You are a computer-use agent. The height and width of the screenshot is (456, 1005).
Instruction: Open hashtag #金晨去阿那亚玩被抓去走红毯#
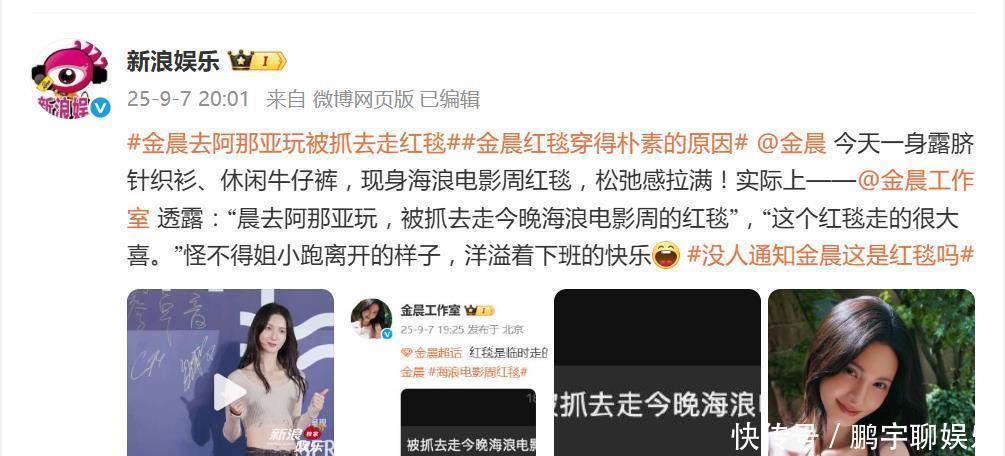(x=287, y=144)
